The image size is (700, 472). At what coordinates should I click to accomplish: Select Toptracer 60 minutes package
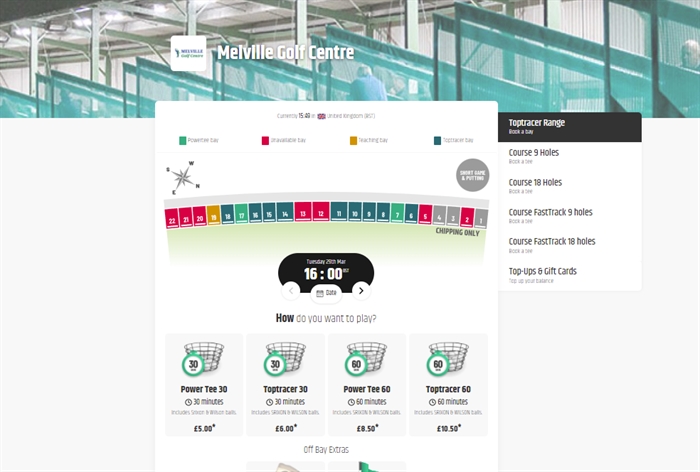pyautogui.click(x=448, y=384)
